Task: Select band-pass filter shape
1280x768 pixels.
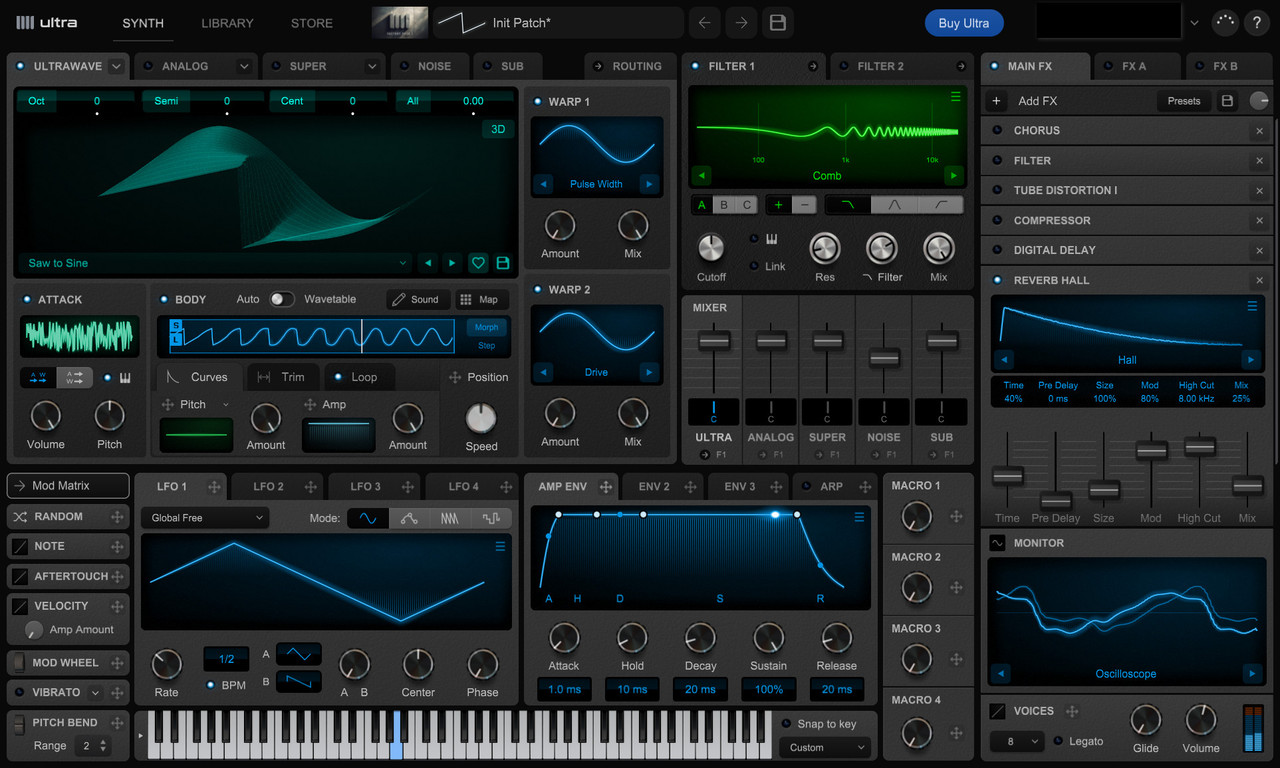Action: [x=895, y=204]
